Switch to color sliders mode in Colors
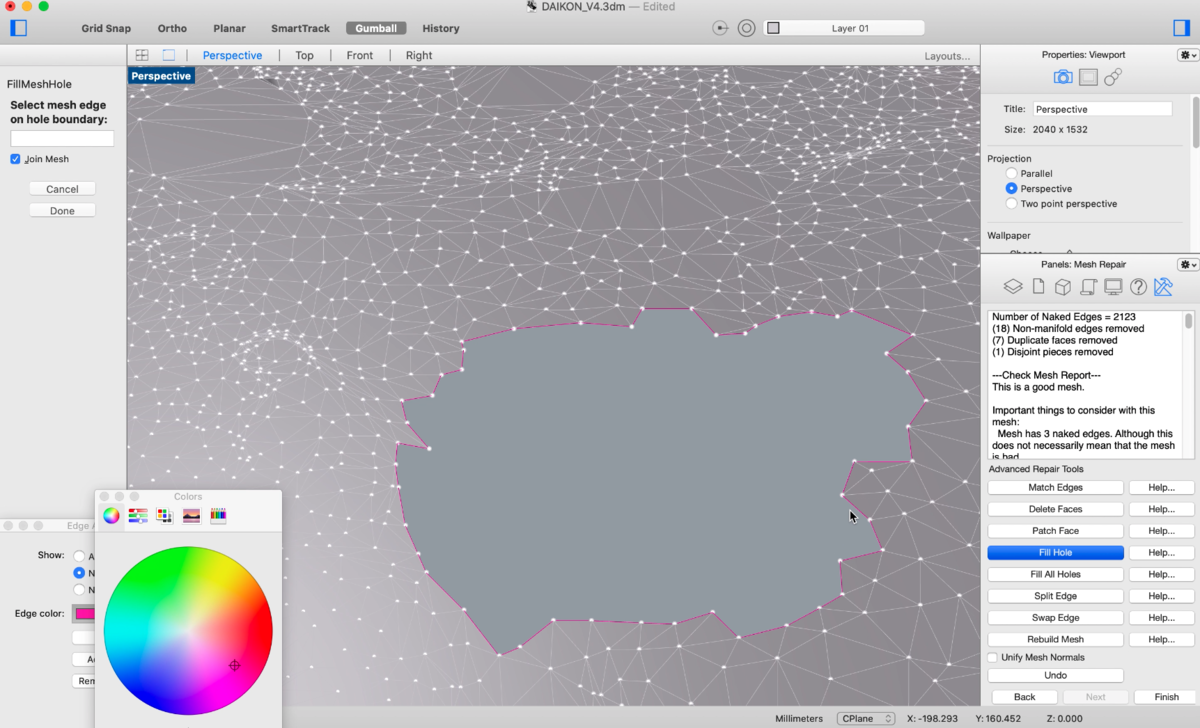The image size is (1200, 728). (138, 516)
